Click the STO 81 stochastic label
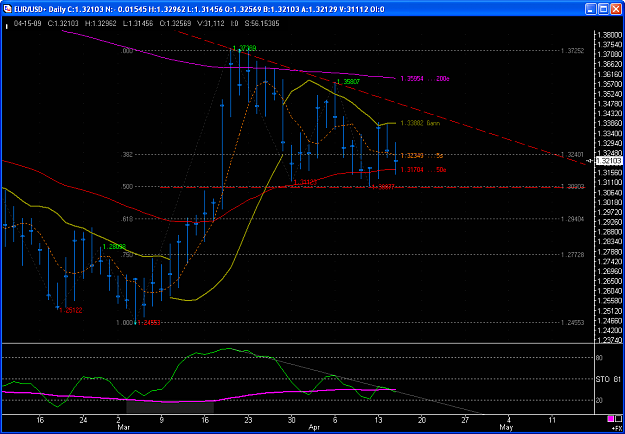Screen dimensions: 625x434 click(x=608, y=379)
